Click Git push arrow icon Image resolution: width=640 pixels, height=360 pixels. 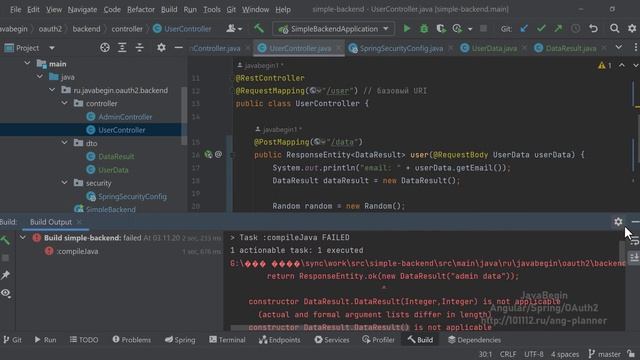(x=558, y=29)
